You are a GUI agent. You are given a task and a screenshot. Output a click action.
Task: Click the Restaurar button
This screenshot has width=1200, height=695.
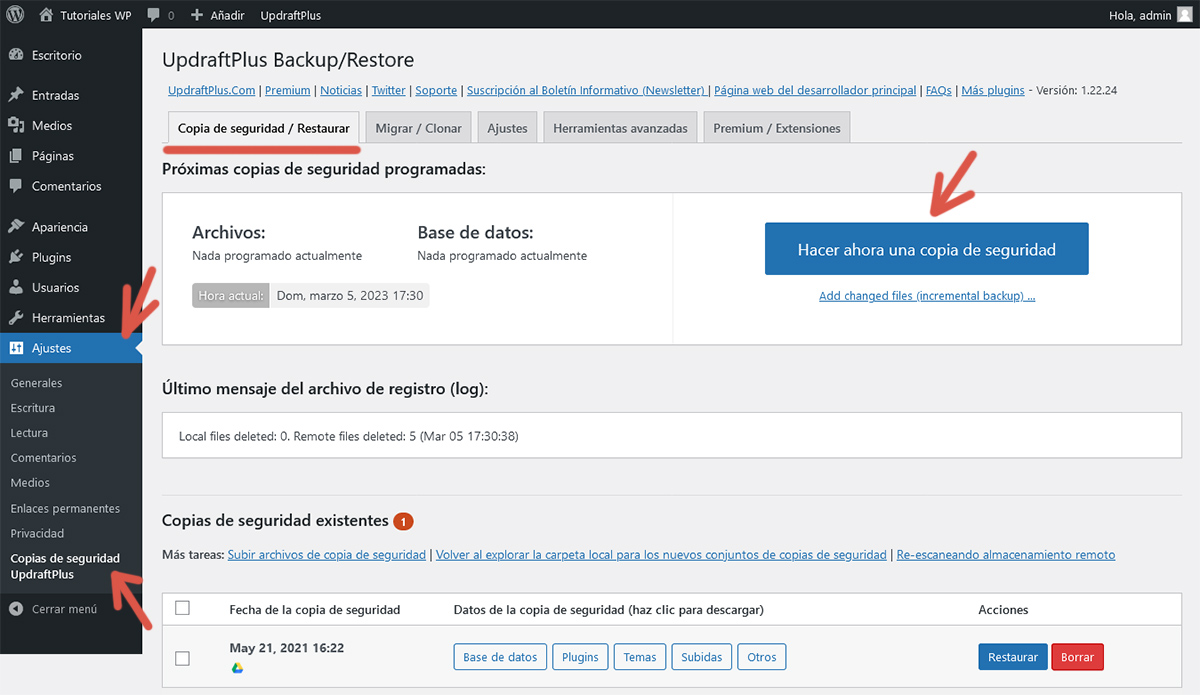point(1013,657)
